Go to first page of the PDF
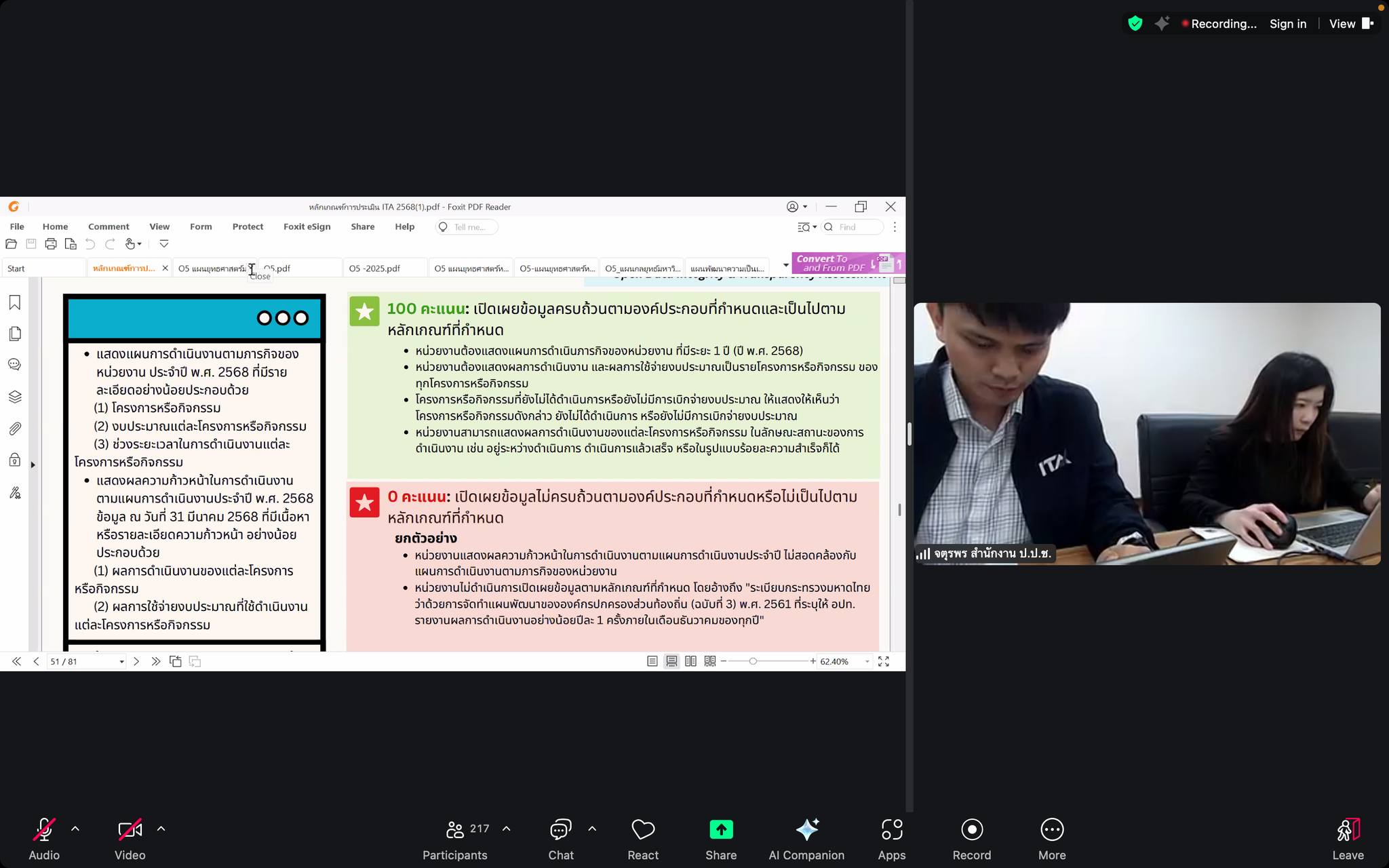 point(16,661)
